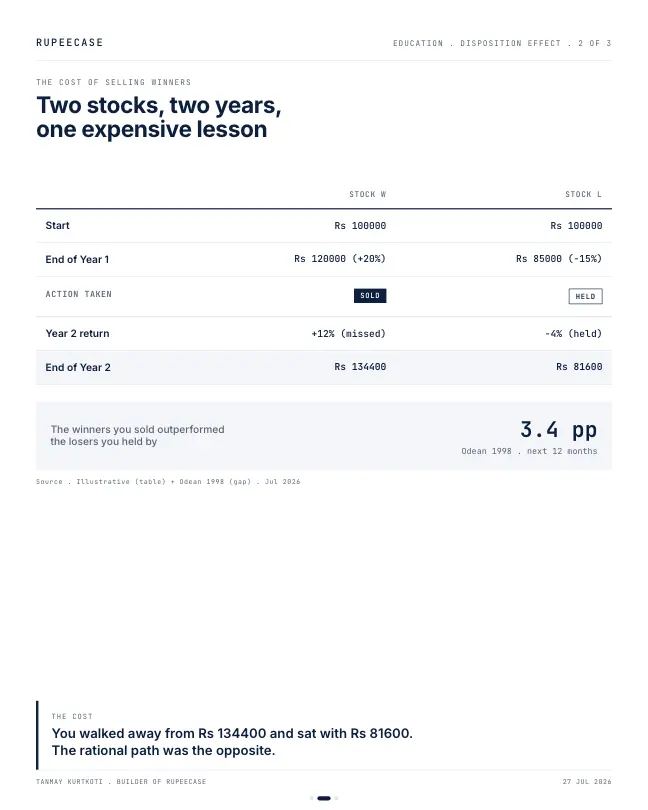
Task: Click the Tanmay Kurtkoti author credit
Action: 121,782
